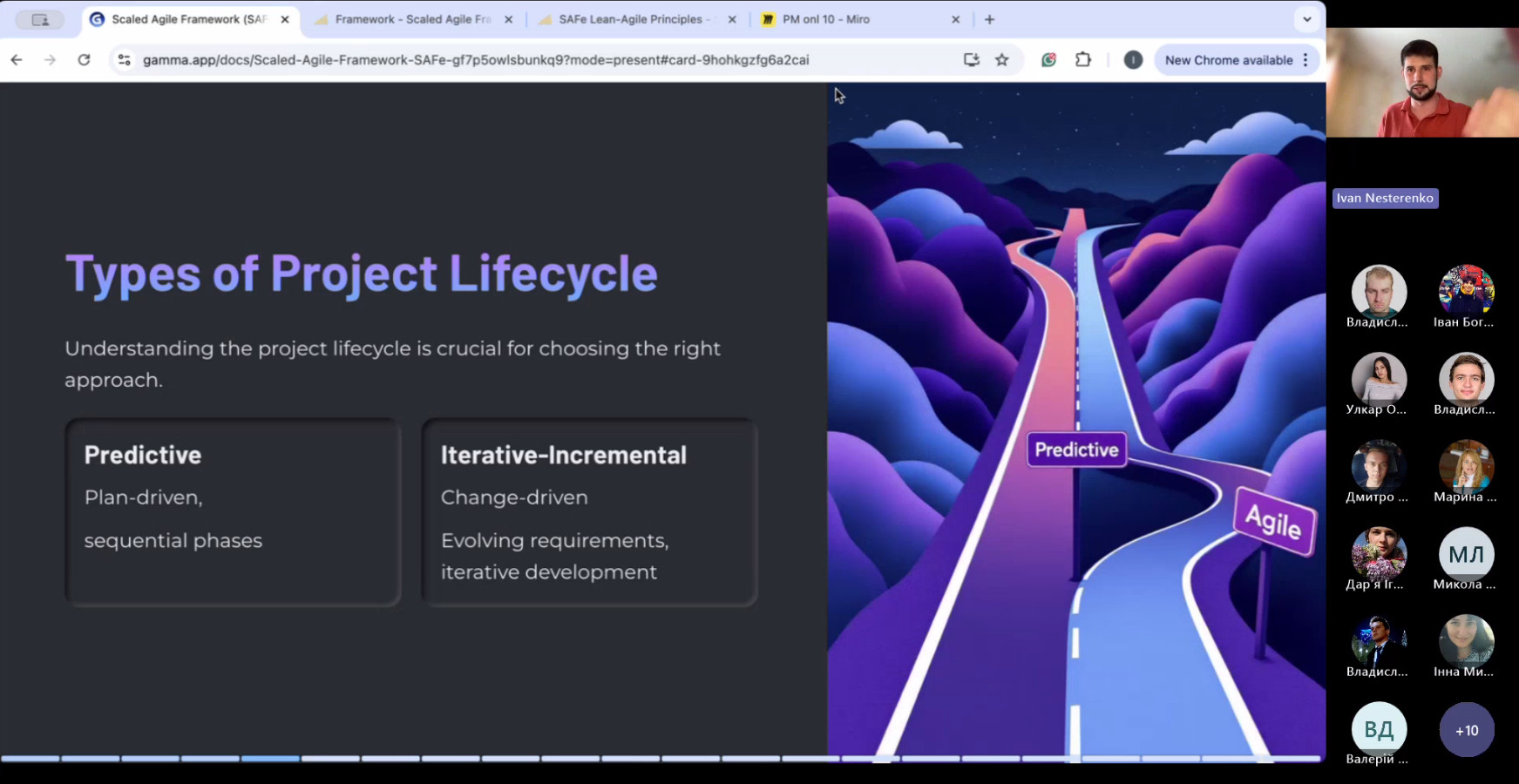Reload the current Gamma page
Screen dimensions: 1519x784
[84, 60]
